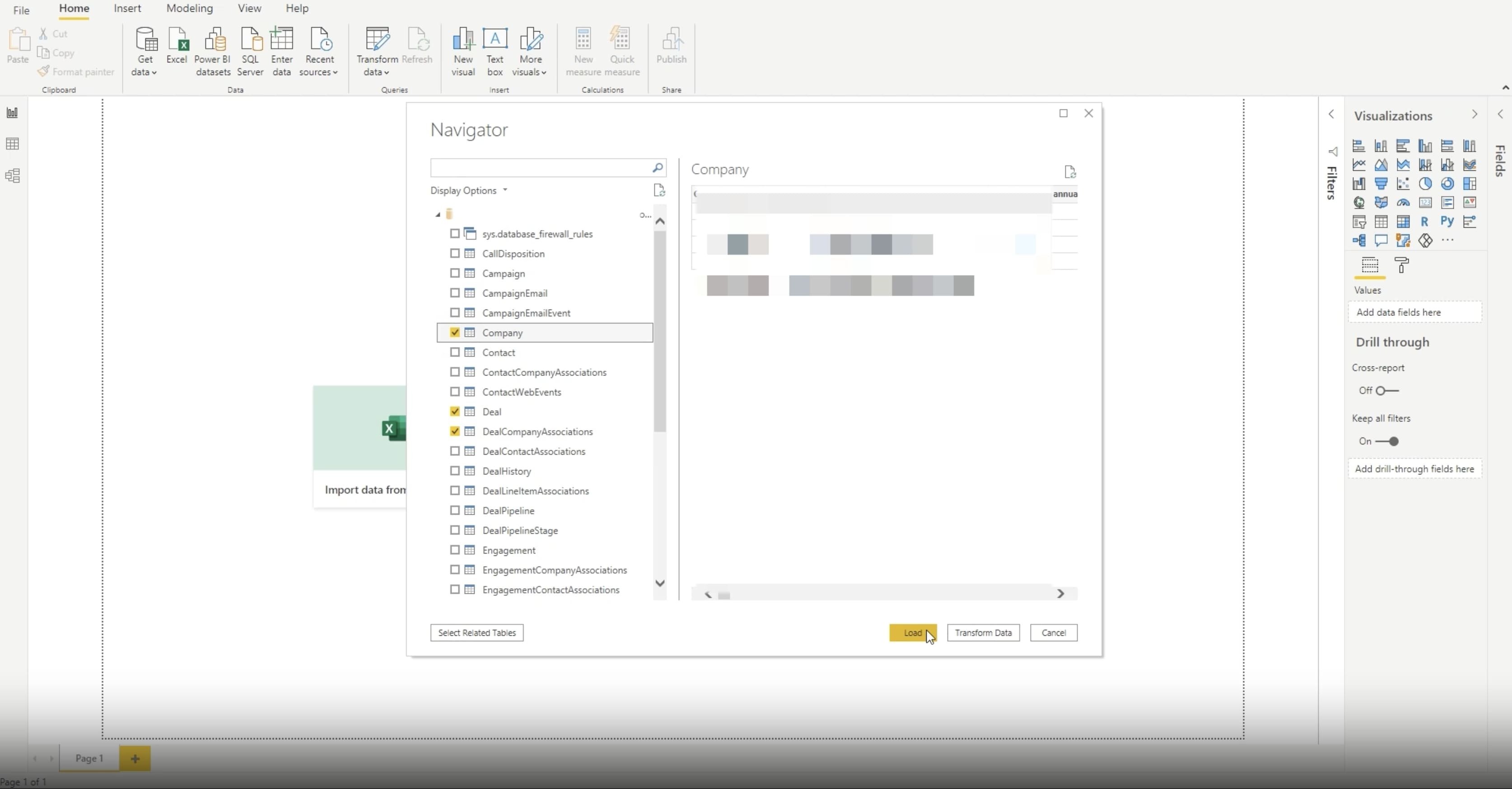Viewport: 1512px width, 789px height.
Task: Expand the Filters pane chevron
Action: pos(1331,115)
